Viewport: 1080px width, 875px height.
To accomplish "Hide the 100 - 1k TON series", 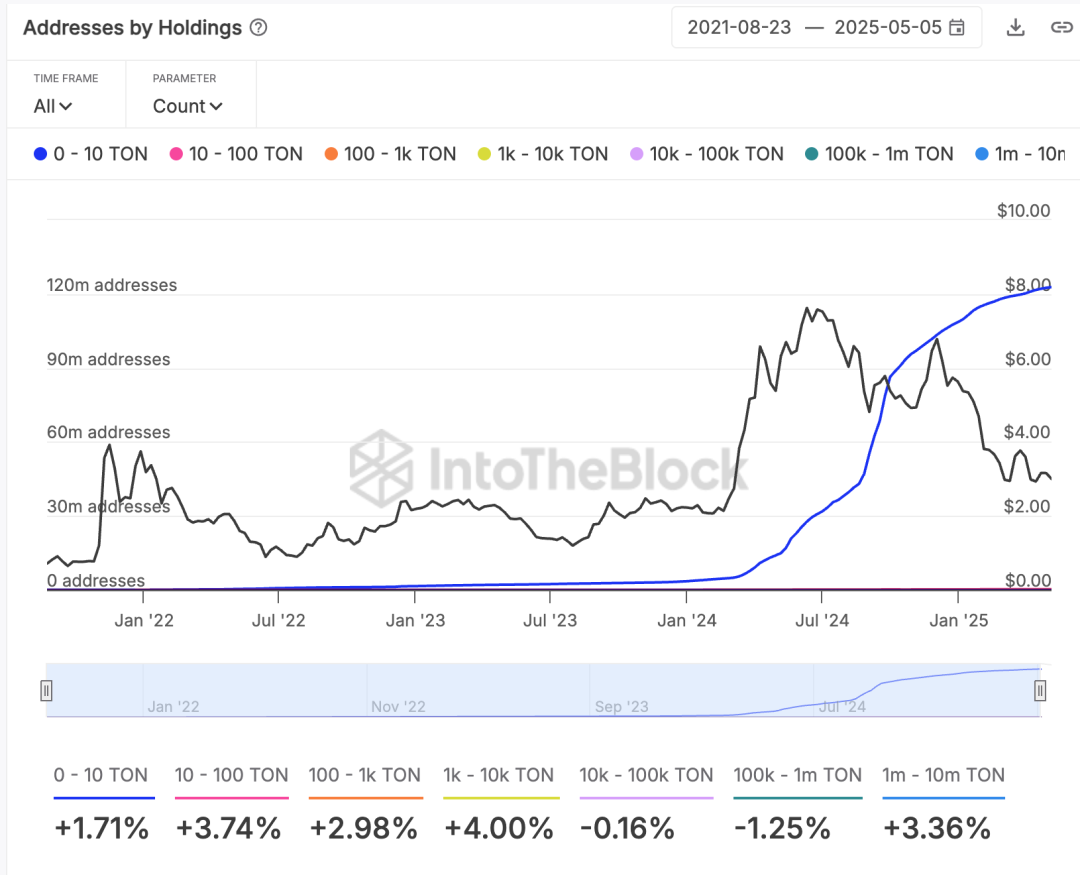I will 390,154.
